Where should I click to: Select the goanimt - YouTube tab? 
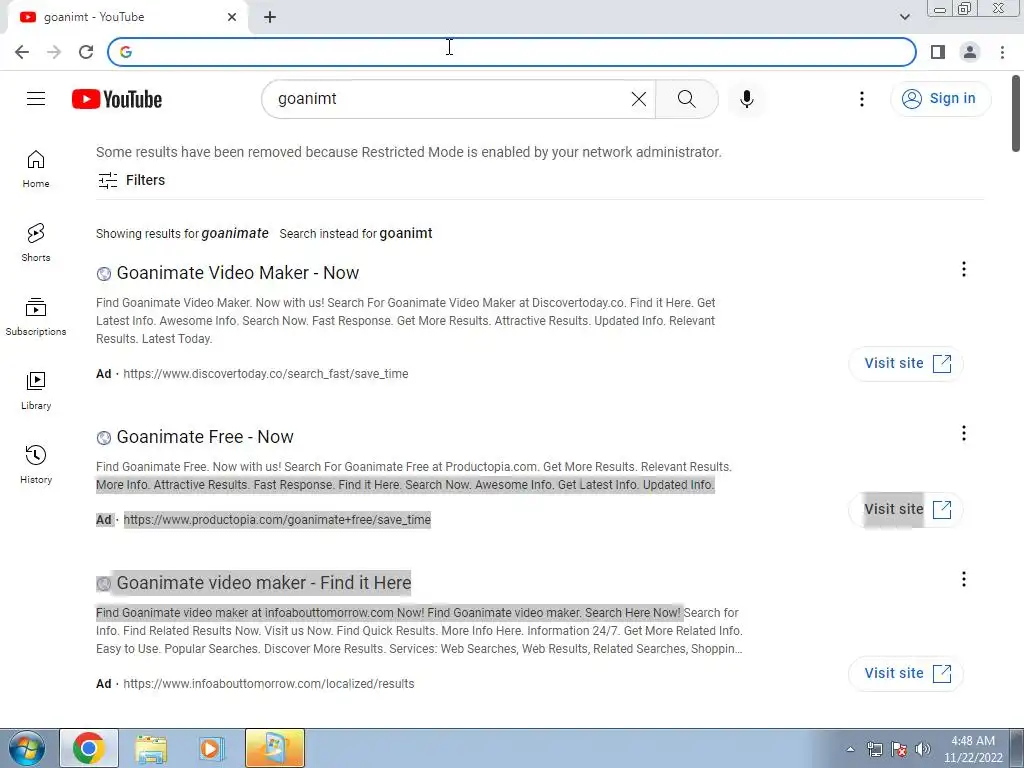(x=127, y=17)
